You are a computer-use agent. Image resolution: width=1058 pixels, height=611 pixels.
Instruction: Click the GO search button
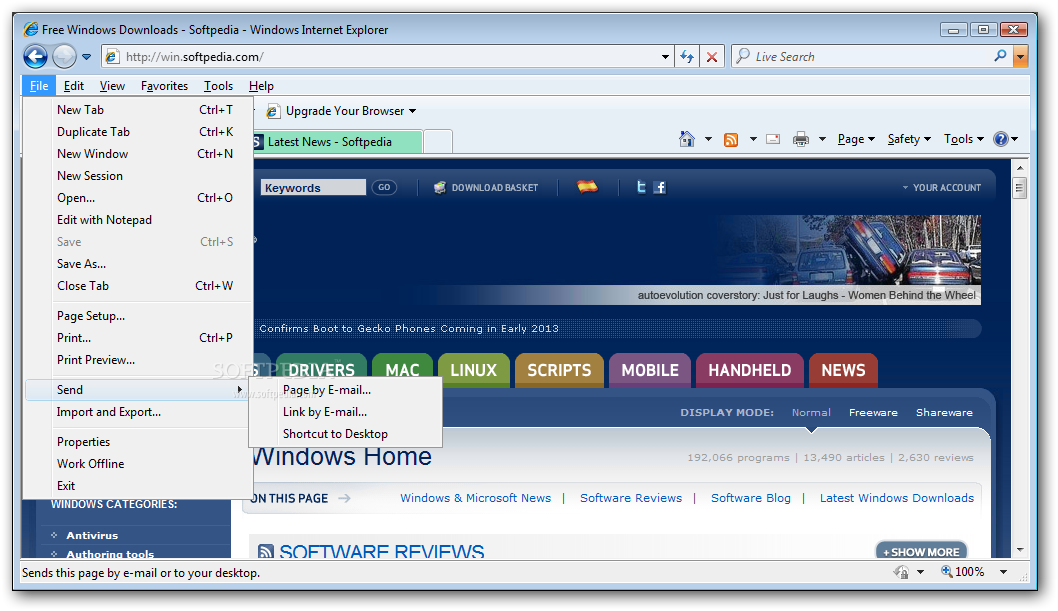pyautogui.click(x=384, y=187)
